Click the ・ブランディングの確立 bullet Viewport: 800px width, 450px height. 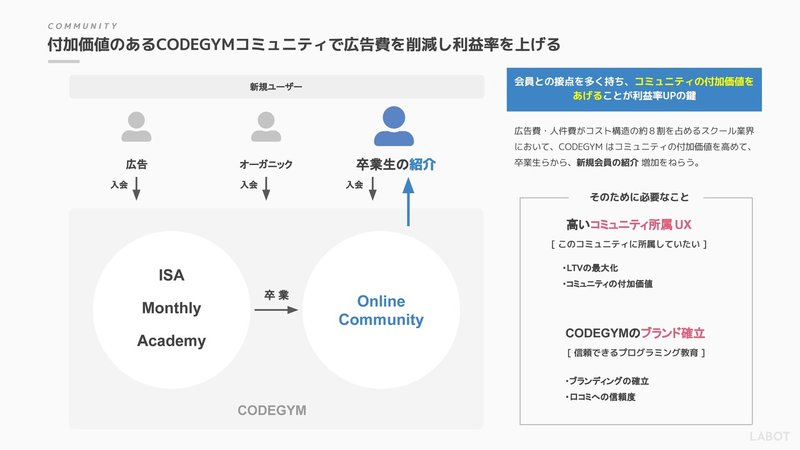(x=607, y=381)
